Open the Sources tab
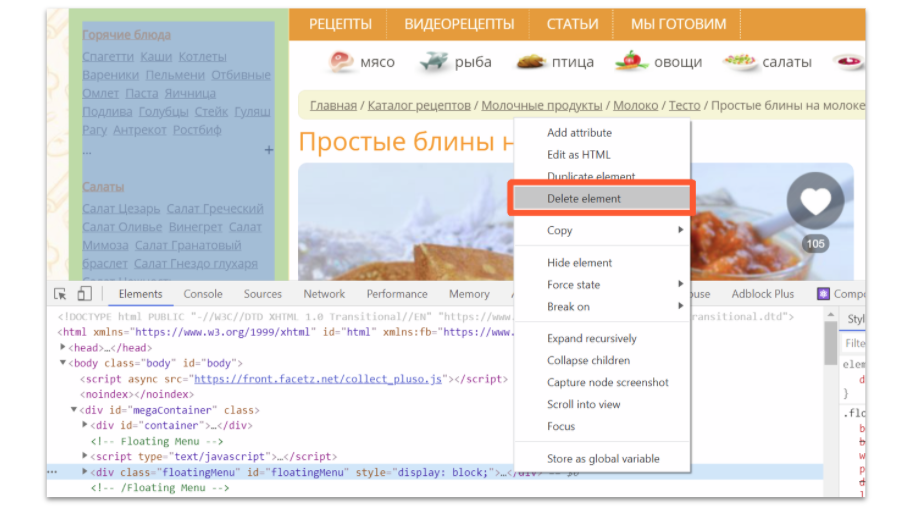The height and width of the screenshot is (507, 920). (x=263, y=294)
